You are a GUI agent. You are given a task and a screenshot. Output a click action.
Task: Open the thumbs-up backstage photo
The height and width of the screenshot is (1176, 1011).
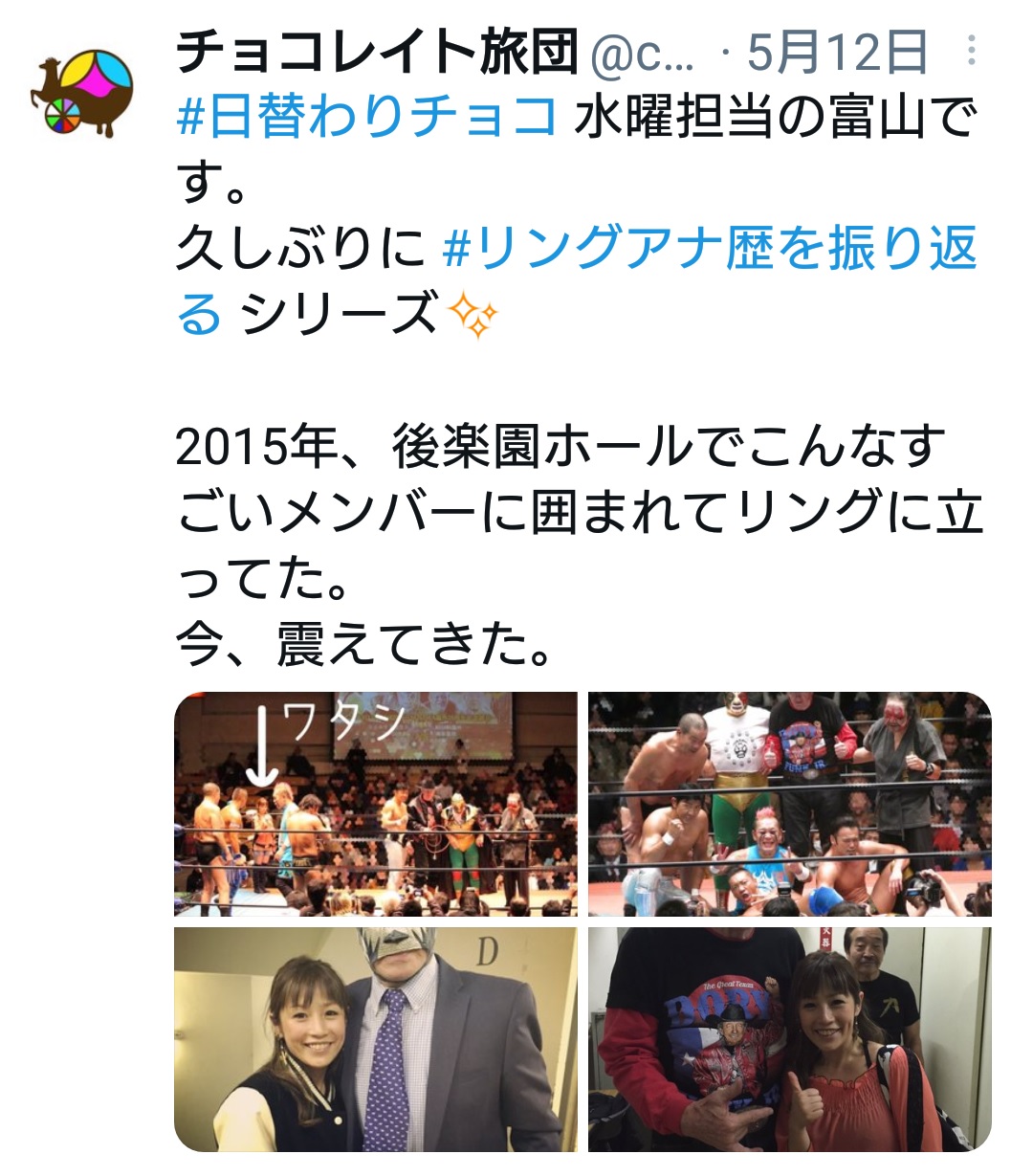click(790, 1039)
